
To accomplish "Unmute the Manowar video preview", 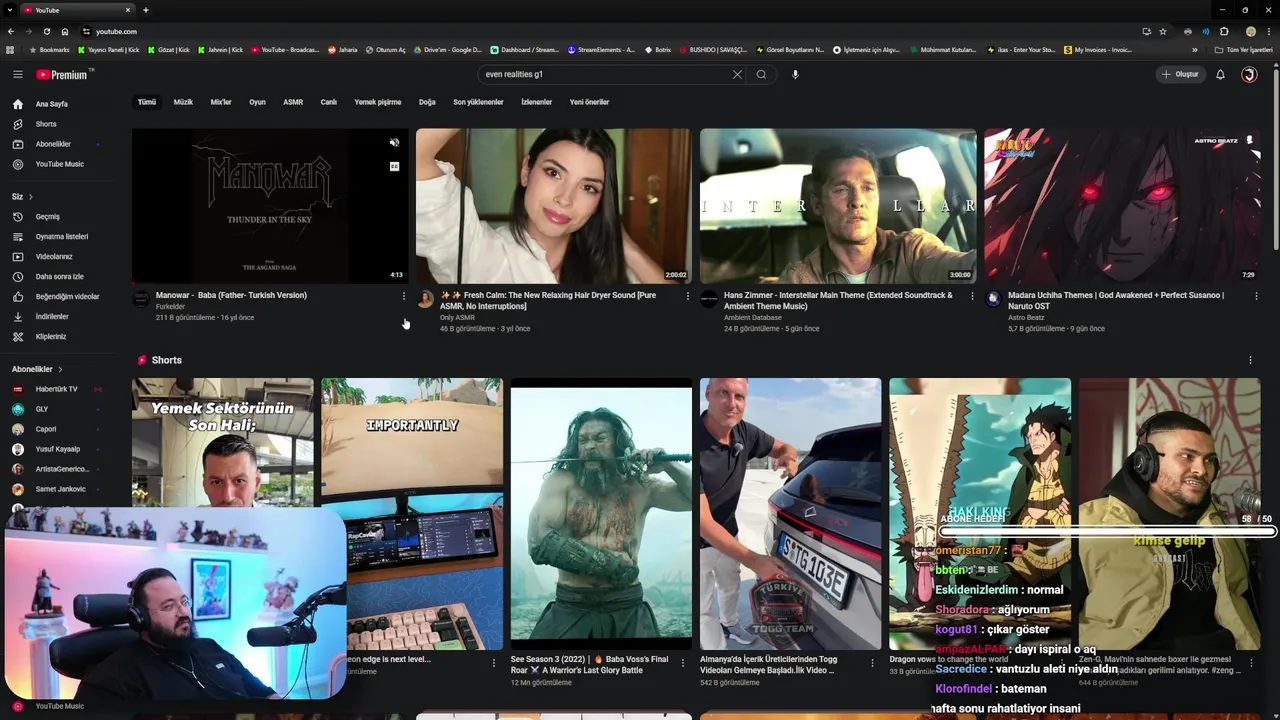I will 394,143.
